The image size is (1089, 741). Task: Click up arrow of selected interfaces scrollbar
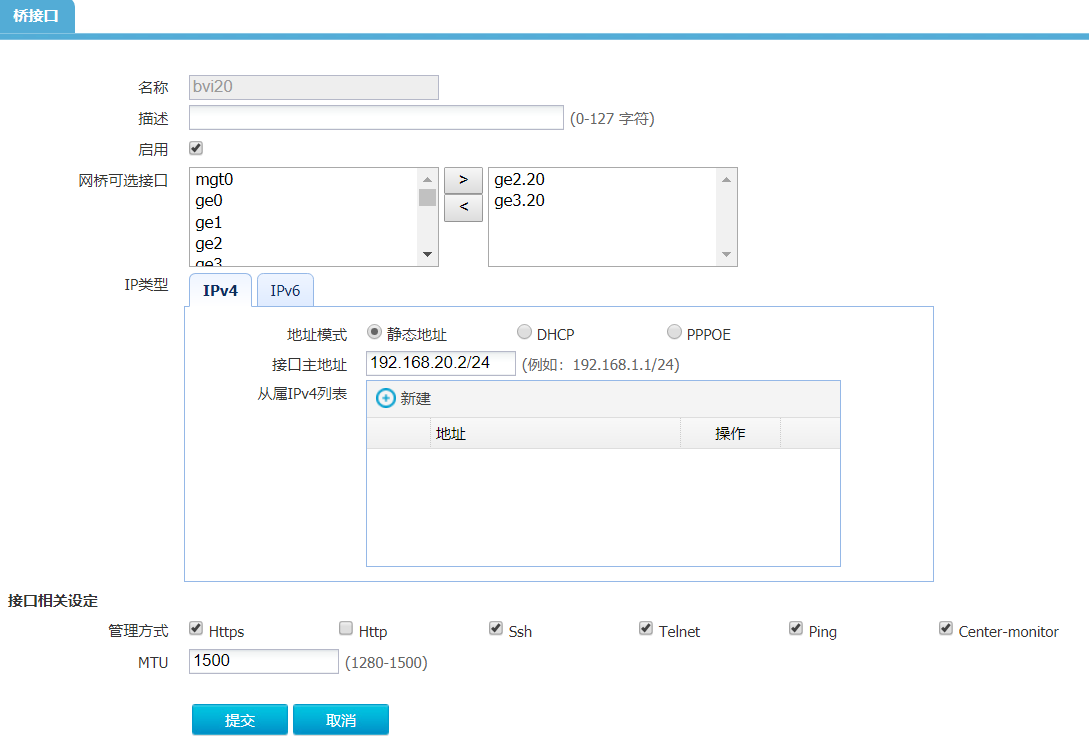(x=726, y=179)
